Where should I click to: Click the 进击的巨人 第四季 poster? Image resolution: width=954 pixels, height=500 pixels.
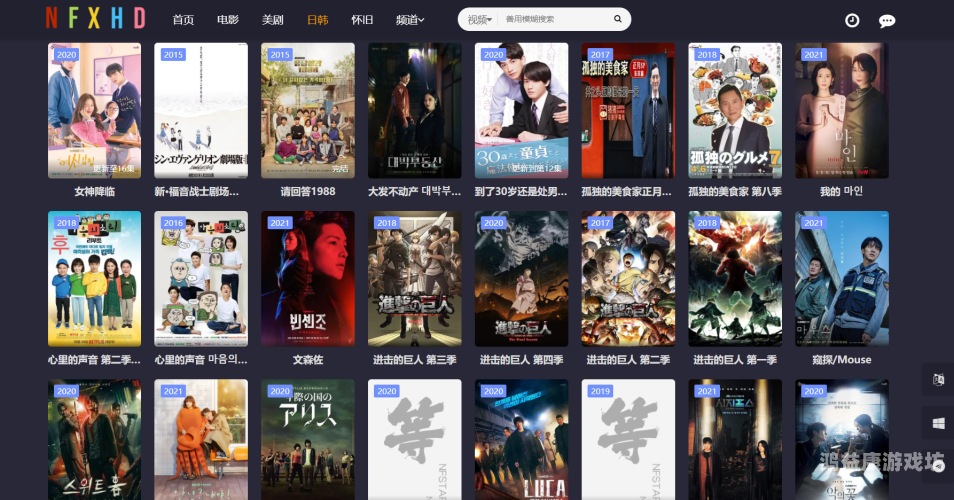click(521, 278)
